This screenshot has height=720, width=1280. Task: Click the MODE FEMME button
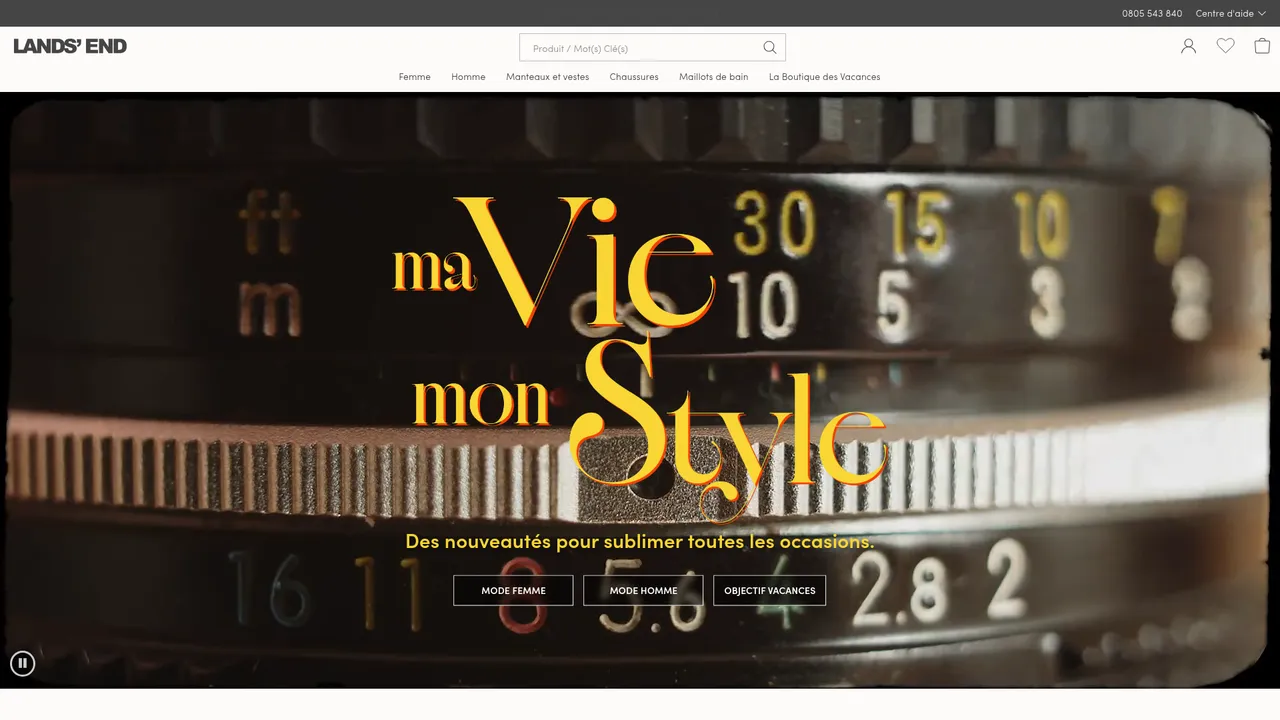[x=513, y=590]
